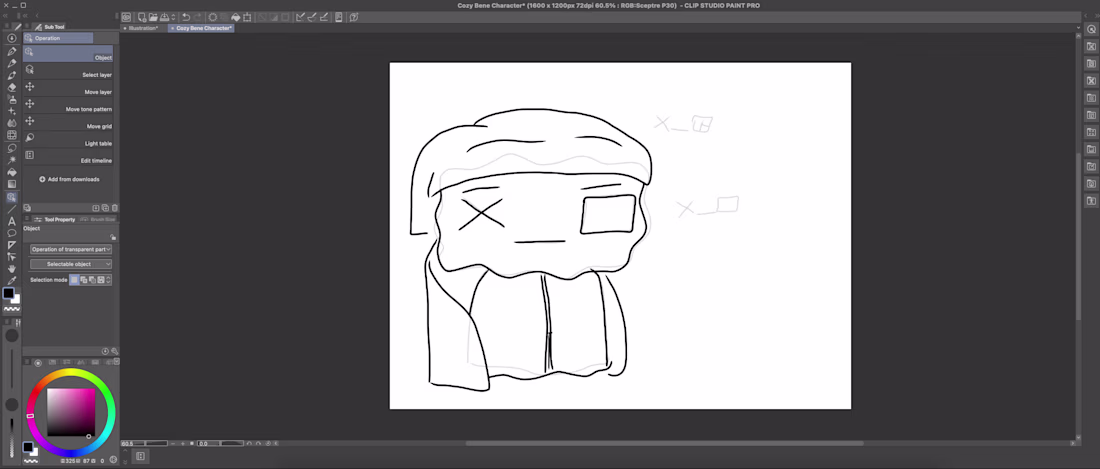1100x469 pixels.
Task: Switch to the Brush Size tab
Action: click(98, 219)
